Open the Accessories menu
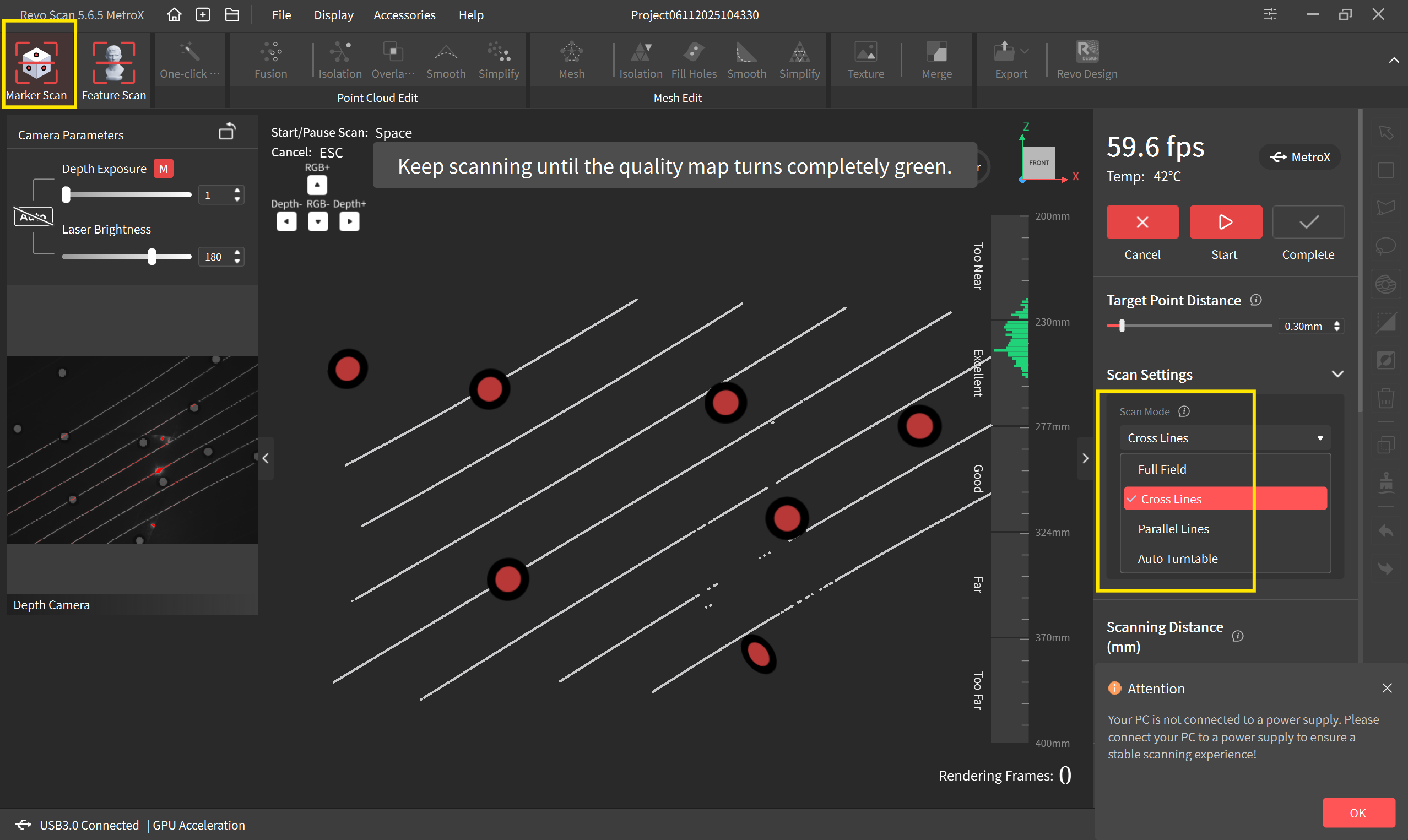 tap(405, 15)
